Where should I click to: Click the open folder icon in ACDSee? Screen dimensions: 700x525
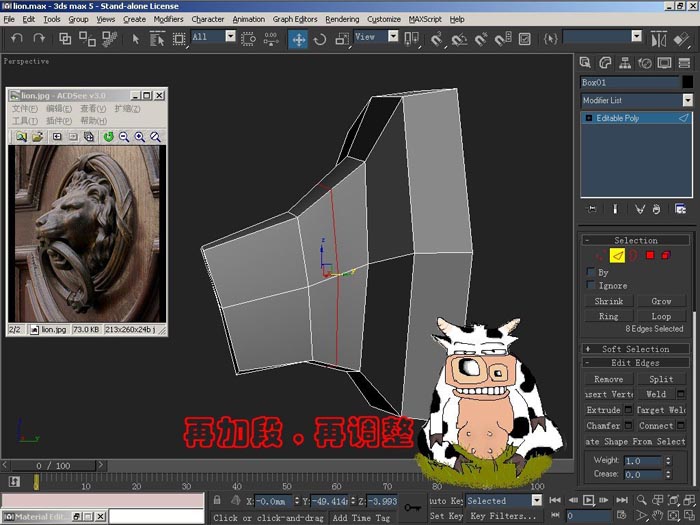(x=38, y=137)
